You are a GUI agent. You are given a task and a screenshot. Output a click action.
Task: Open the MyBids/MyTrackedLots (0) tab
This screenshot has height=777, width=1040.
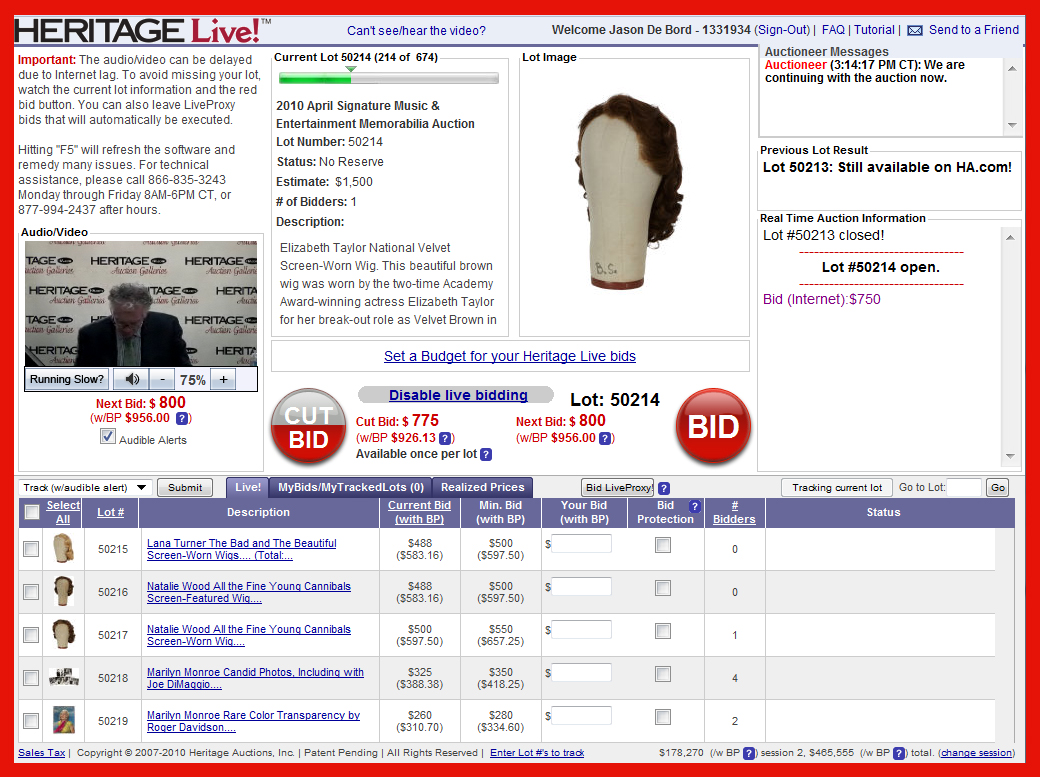(351, 487)
